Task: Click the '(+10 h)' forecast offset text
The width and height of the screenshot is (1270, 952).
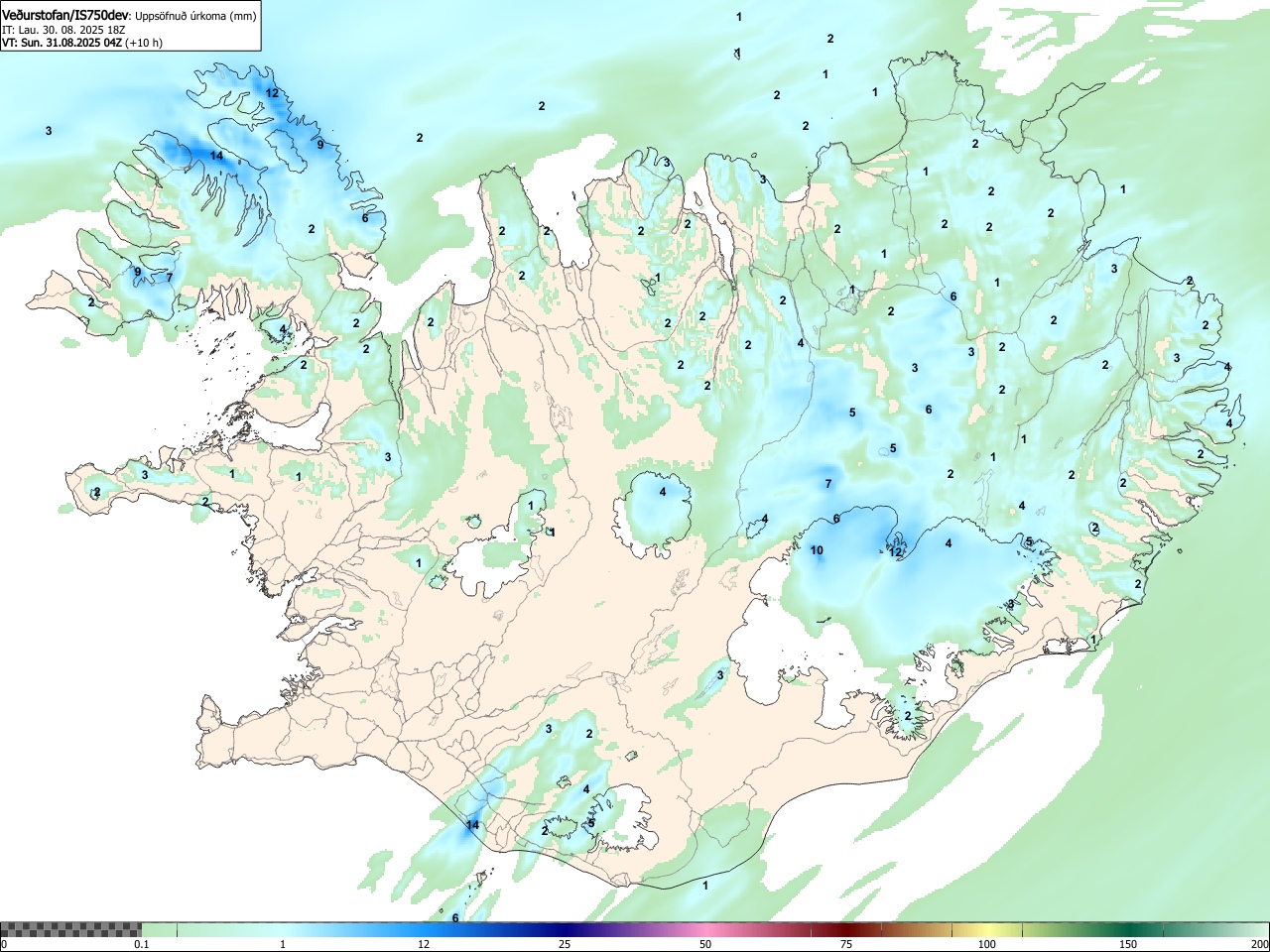Action: [144, 43]
